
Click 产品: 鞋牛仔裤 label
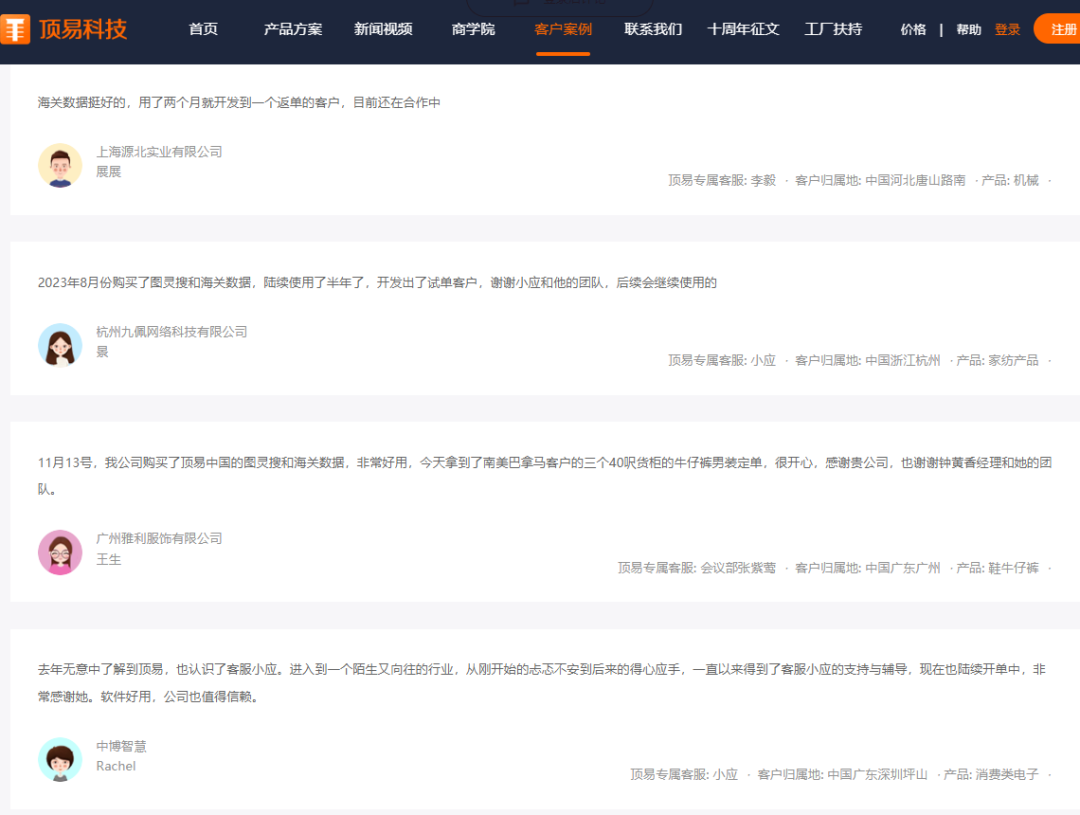tap(997, 568)
